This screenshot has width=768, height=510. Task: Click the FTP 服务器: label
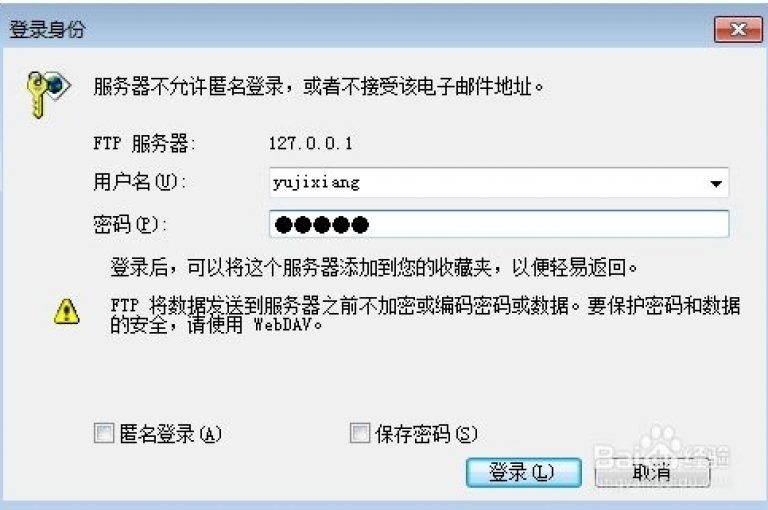click(144, 144)
